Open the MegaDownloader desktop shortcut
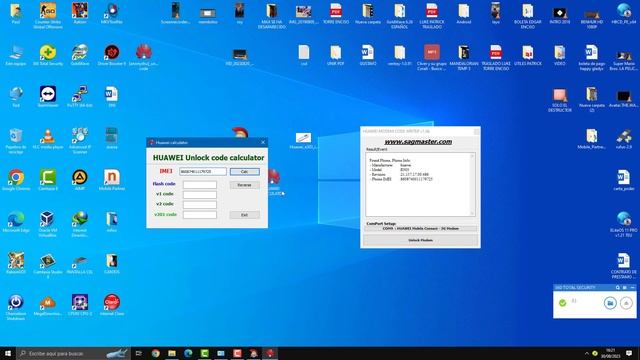Screen dimensions: 640x360 tap(48, 305)
